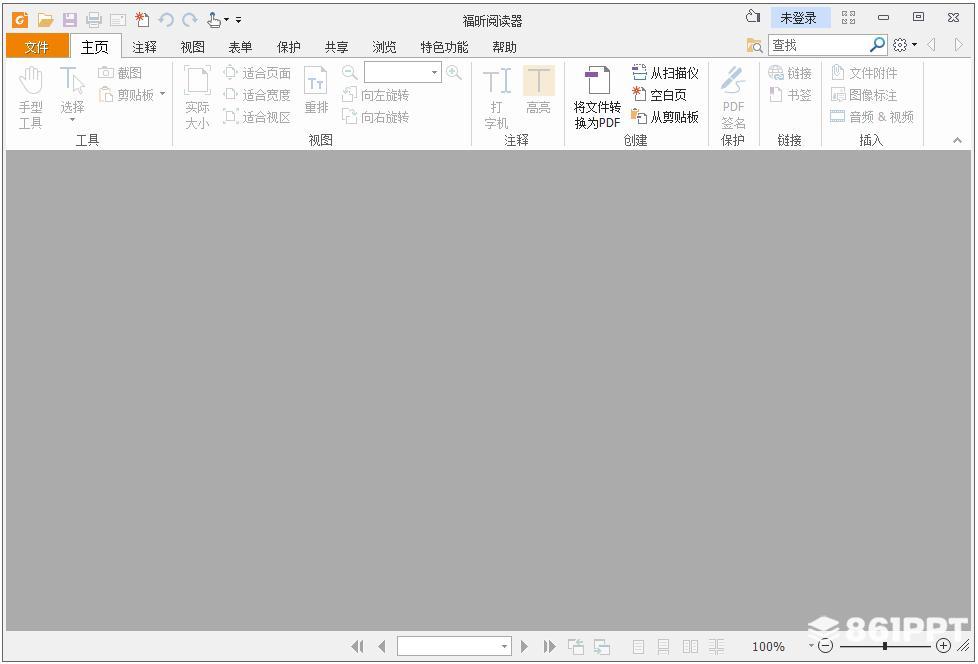The image size is (978, 664).
Task: Click the full screen icon in title bar
Action: pyautogui.click(x=848, y=17)
